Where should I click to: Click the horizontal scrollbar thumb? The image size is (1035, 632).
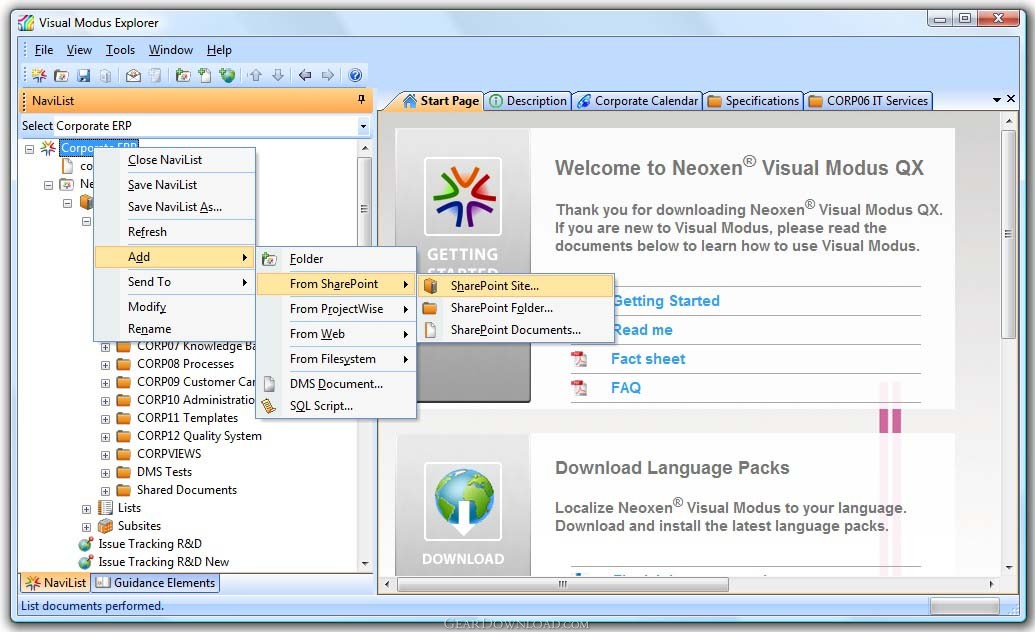(563, 584)
